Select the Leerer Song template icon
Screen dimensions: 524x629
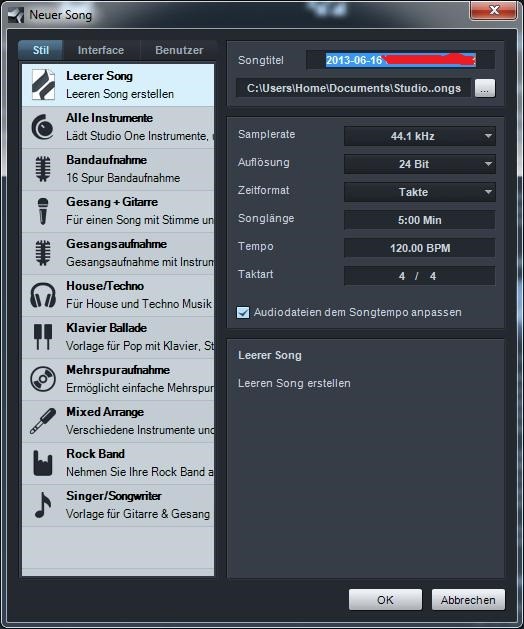pos(43,85)
